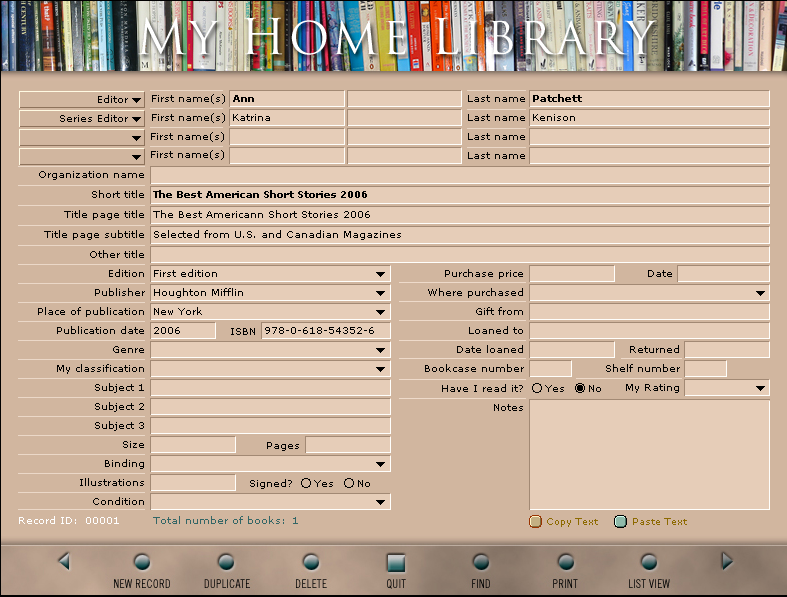Click the Delete round button
Image resolution: width=787 pixels, height=597 pixels.
[311, 562]
